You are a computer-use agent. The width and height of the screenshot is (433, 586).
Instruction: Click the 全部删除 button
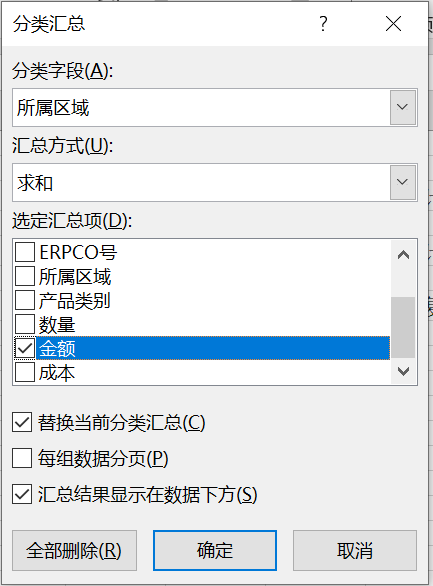(74, 550)
